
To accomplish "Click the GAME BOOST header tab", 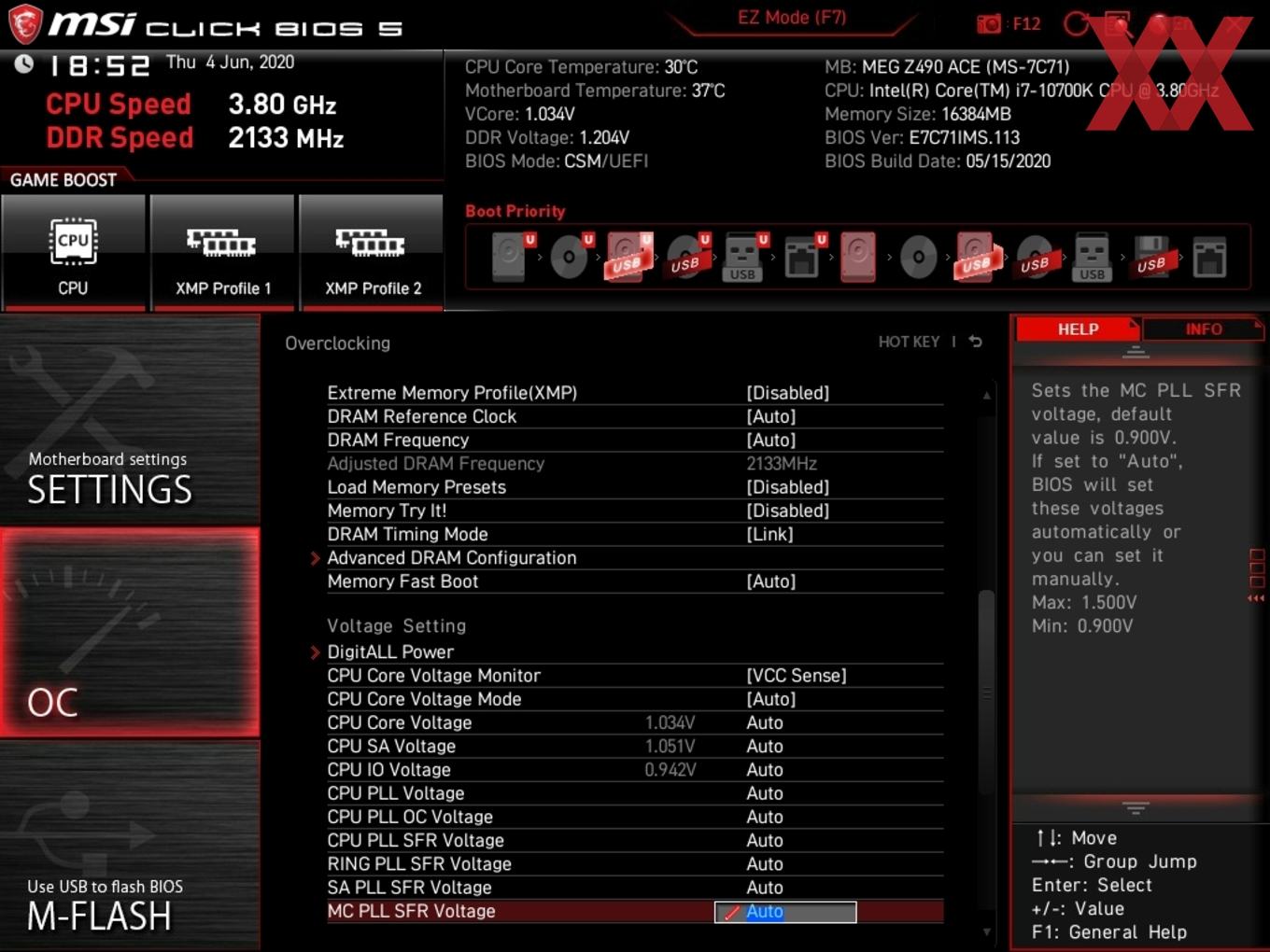I will pos(63,179).
